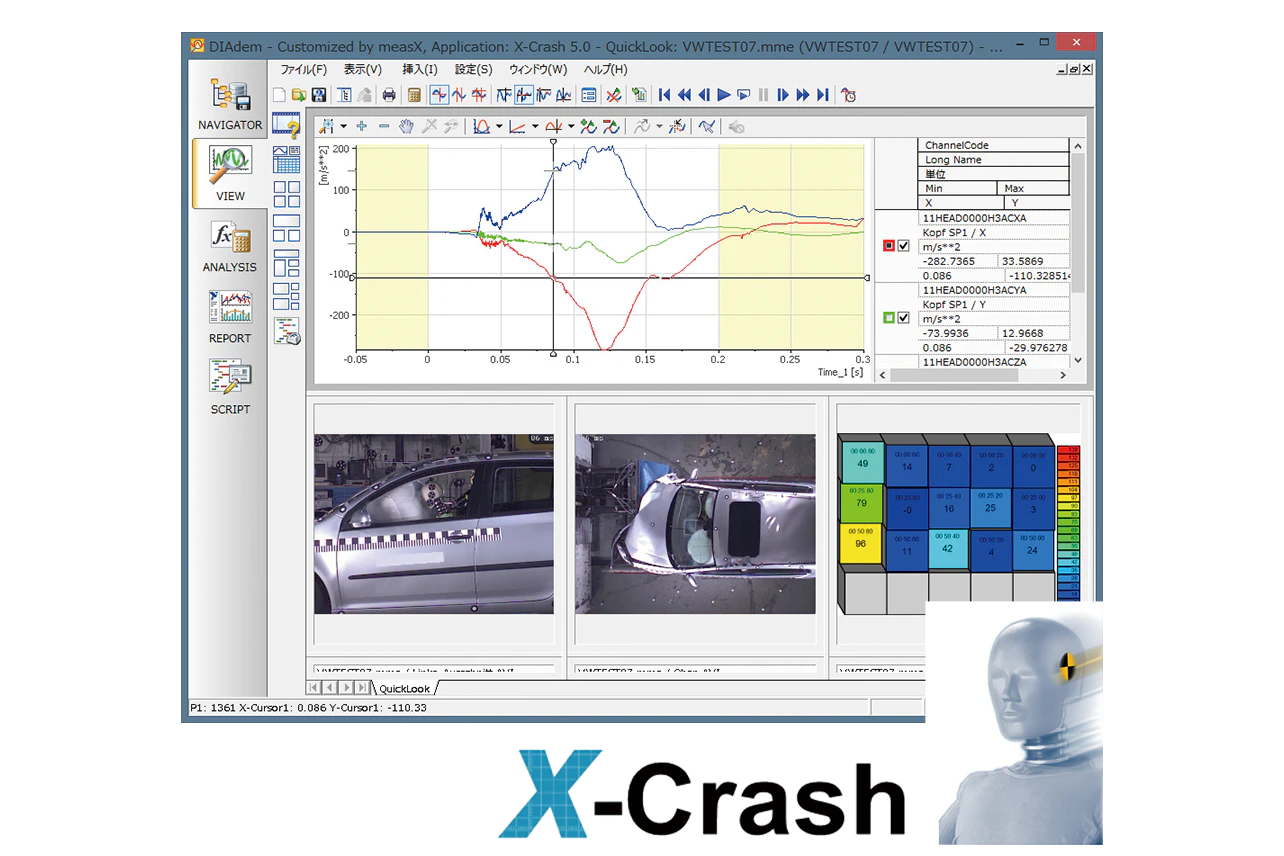Image resolution: width=1284 pixels, height=856 pixels.
Task: Click the pause playback button
Action: (x=764, y=95)
